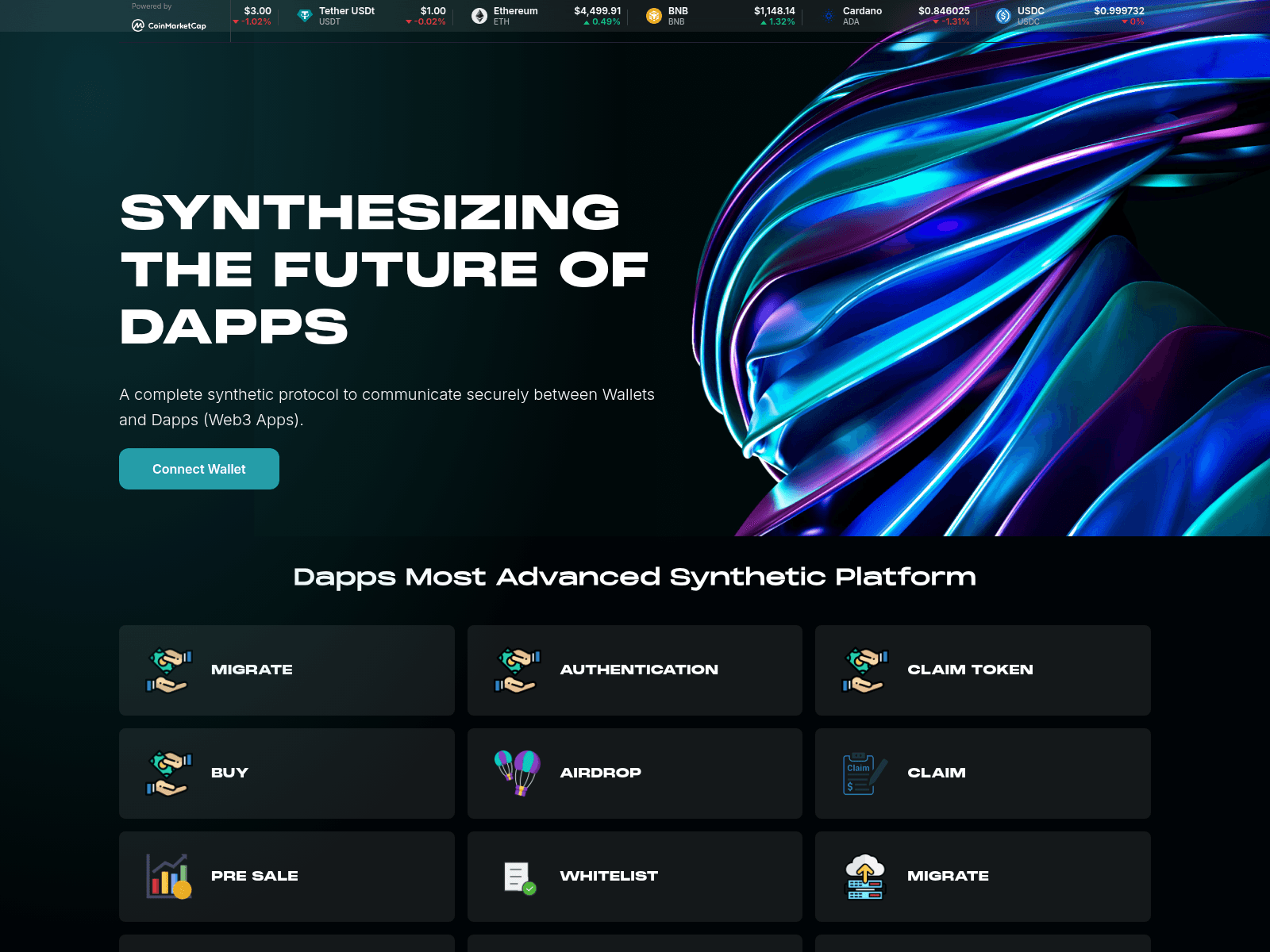
Task: Select the MIGRATE cloud upload icon
Action: coord(865,877)
